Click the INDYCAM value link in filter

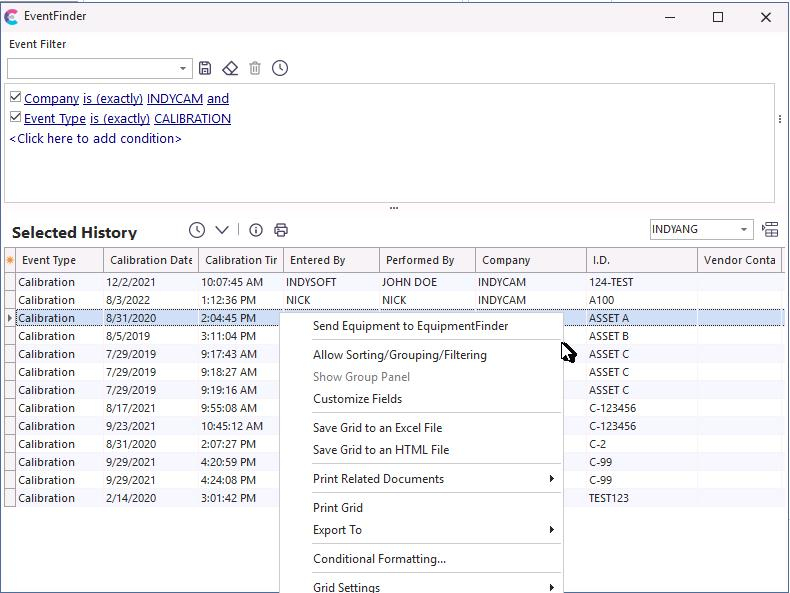coord(175,99)
